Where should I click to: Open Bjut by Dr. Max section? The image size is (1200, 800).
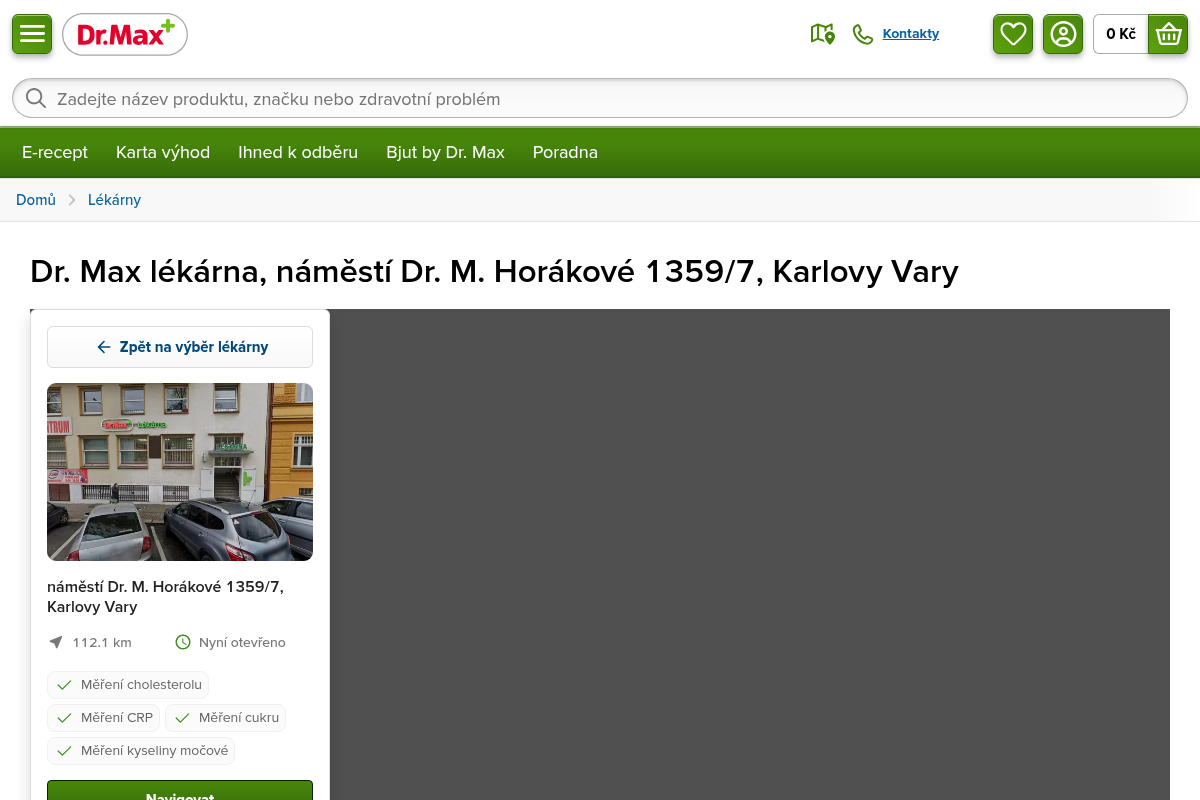[x=446, y=152]
